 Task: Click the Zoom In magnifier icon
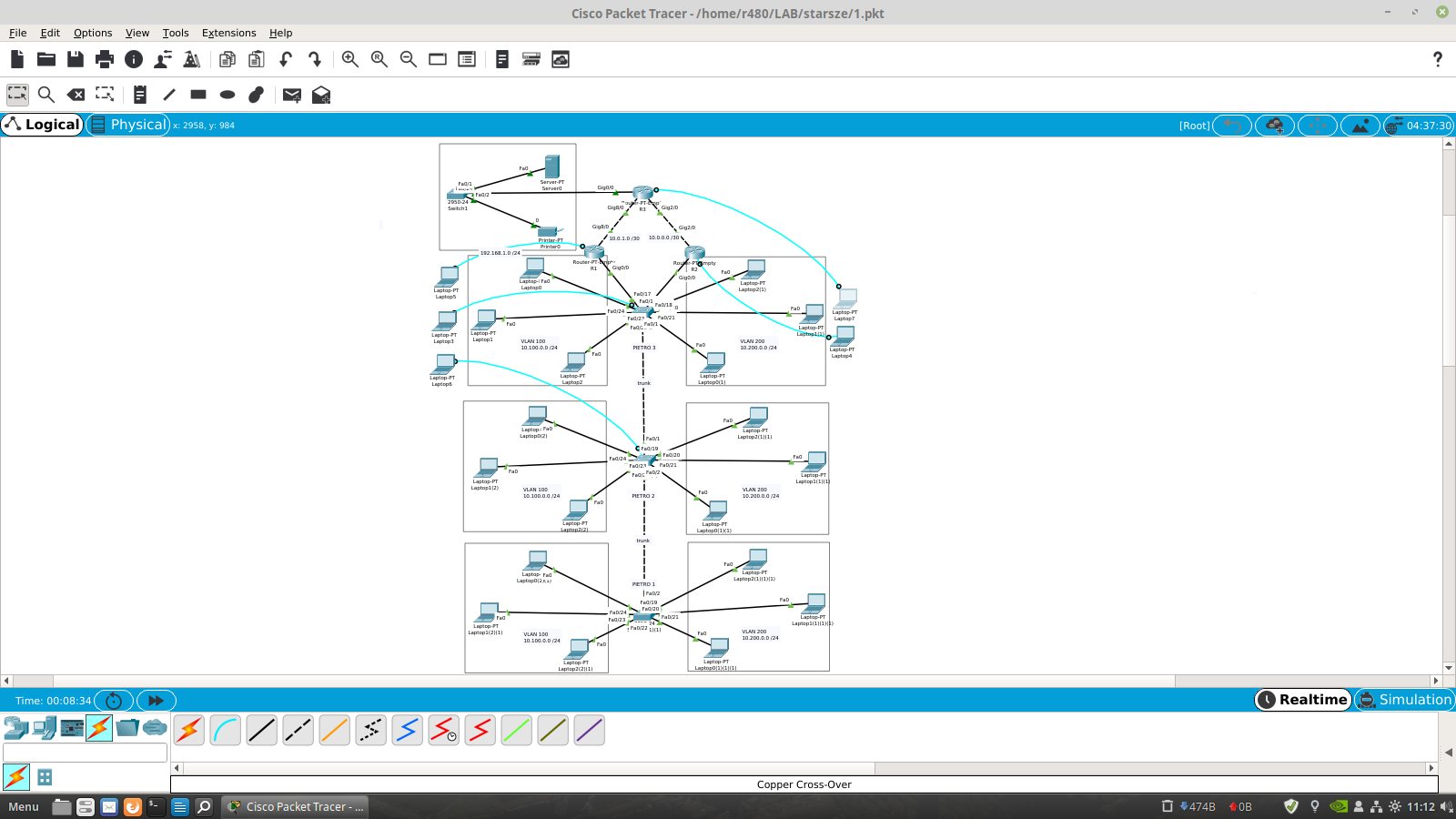point(349,59)
